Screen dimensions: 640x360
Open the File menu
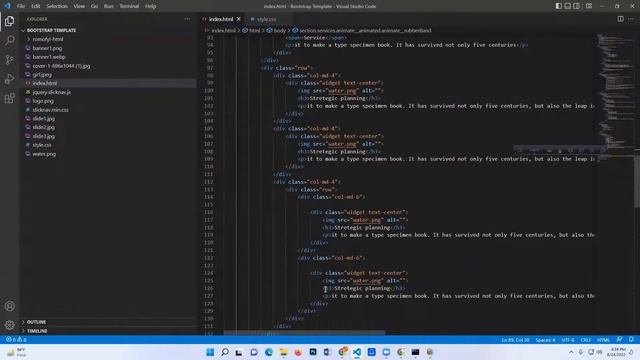21,6
